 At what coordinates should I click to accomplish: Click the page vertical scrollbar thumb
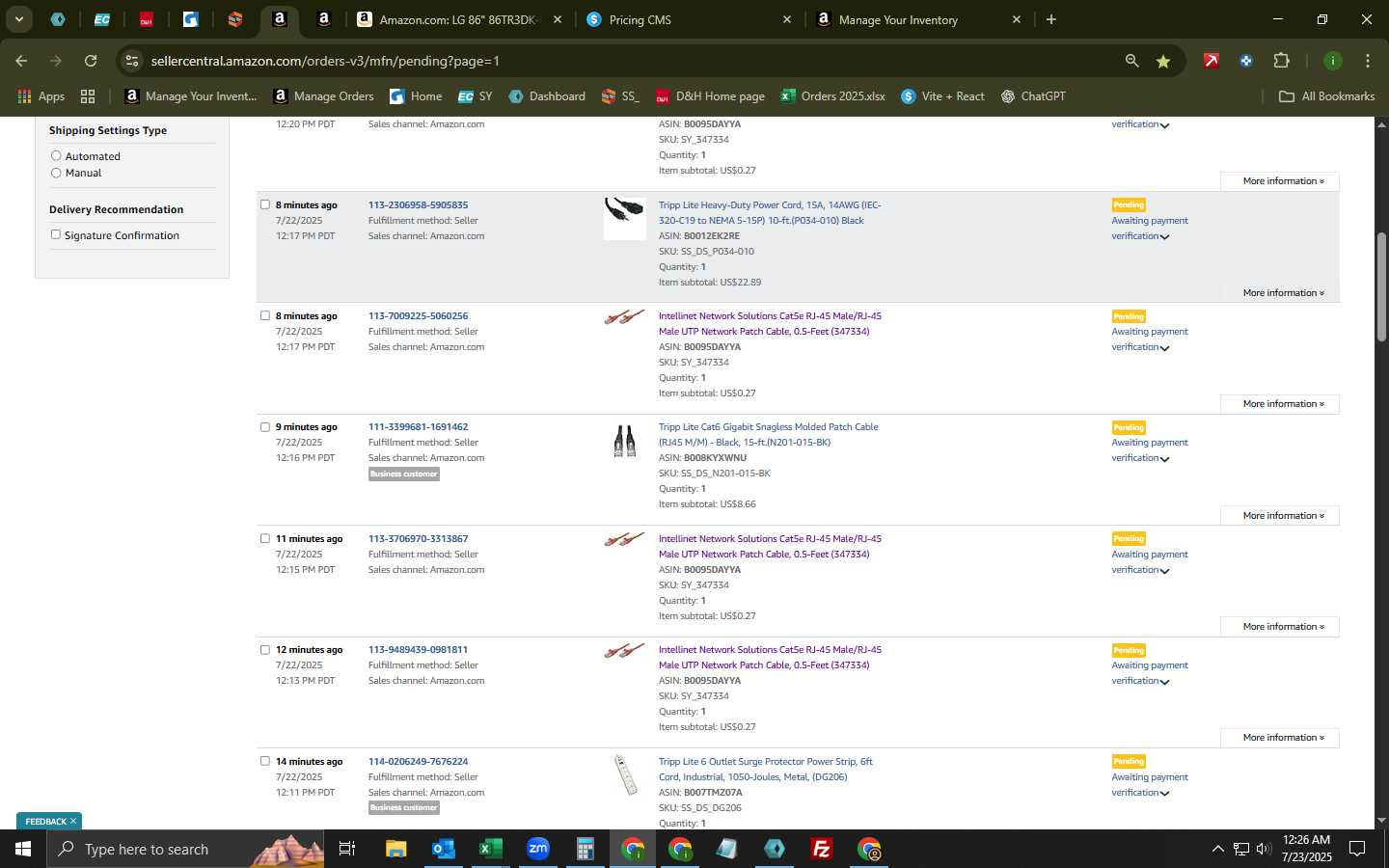[1381, 286]
